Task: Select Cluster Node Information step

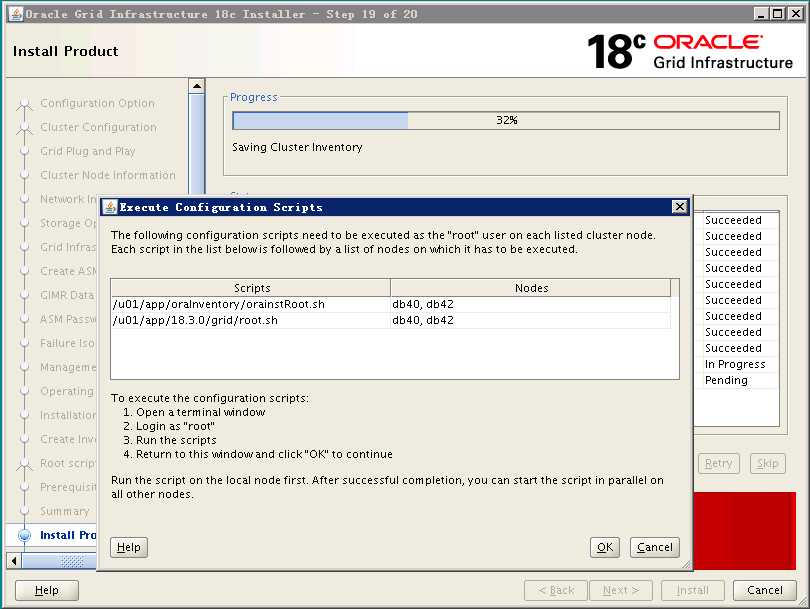Action: [108, 175]
